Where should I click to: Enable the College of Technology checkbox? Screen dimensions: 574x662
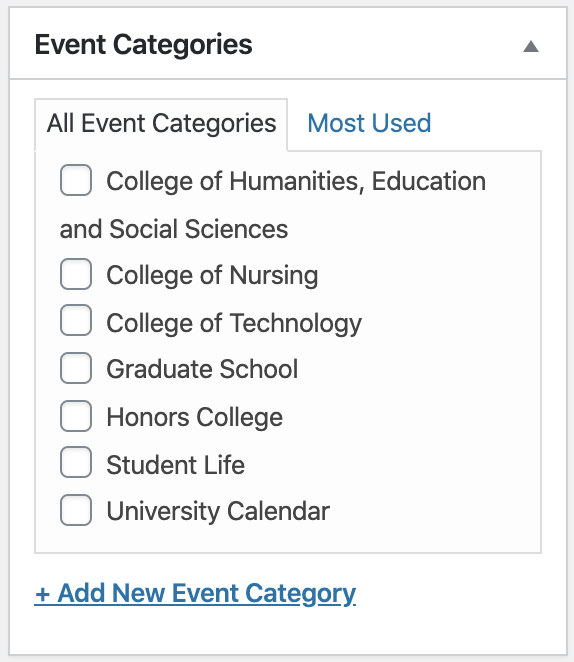(76, 320)
